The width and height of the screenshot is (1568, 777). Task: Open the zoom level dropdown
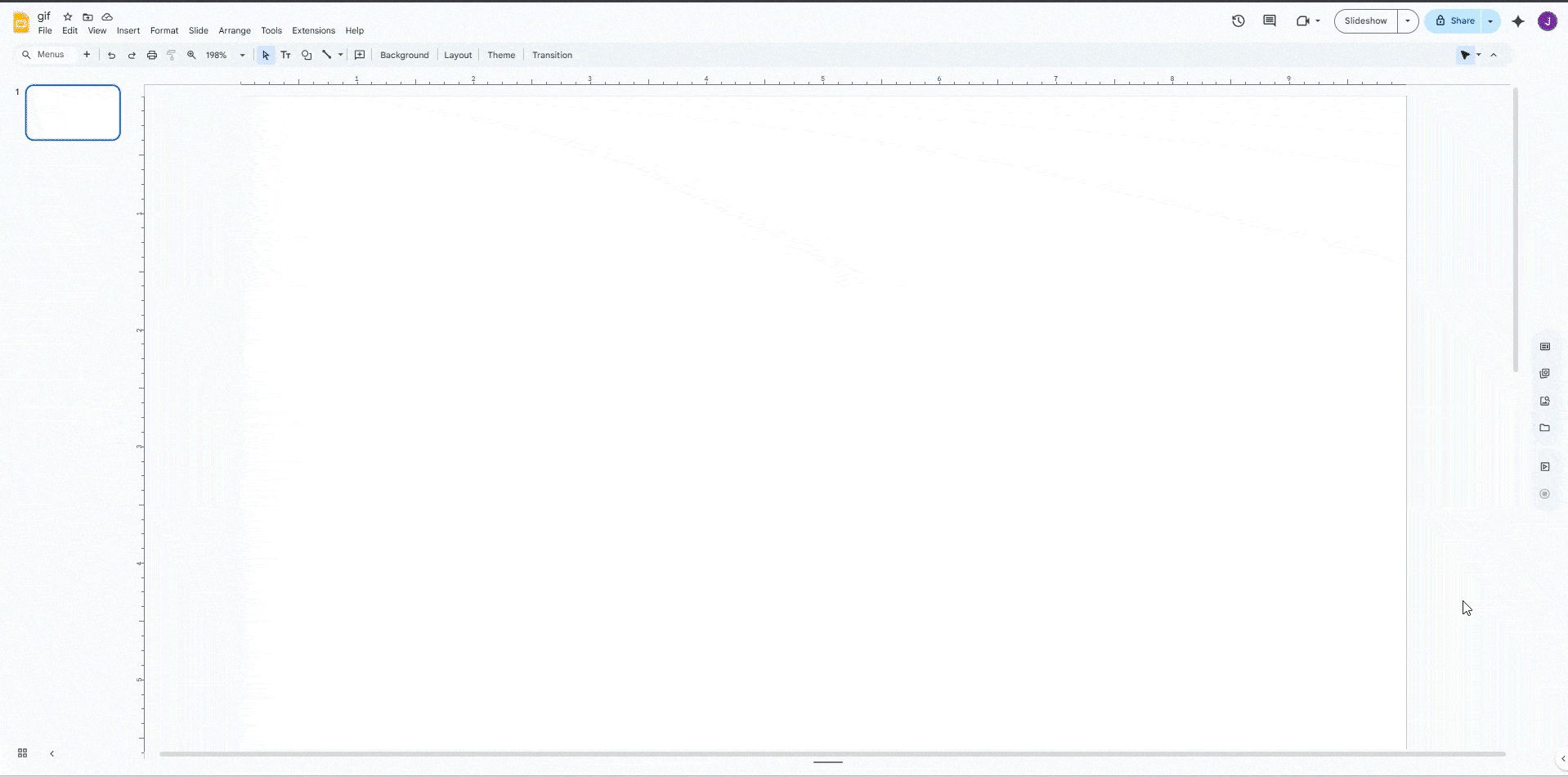241,55
